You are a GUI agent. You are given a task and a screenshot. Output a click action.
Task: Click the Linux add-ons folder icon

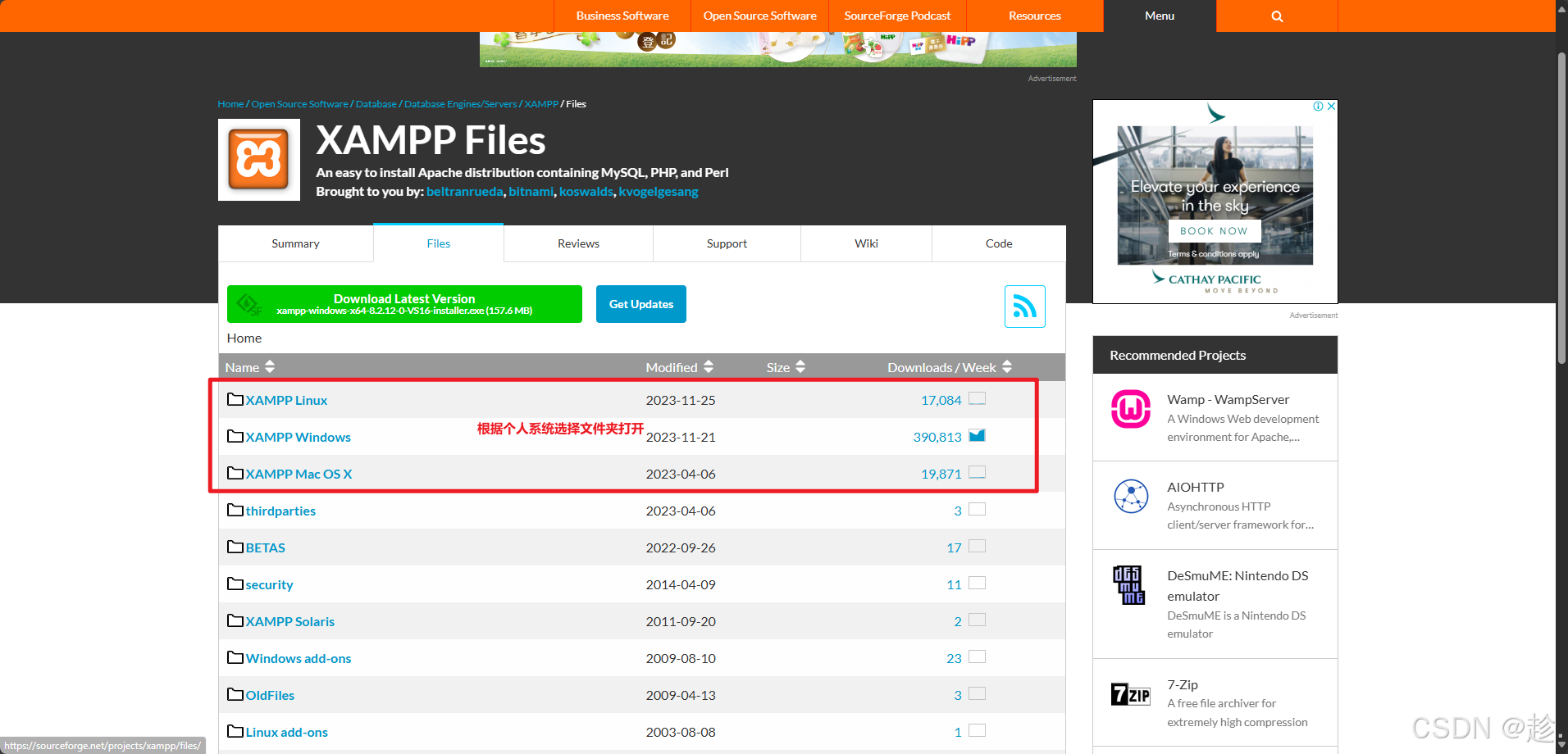235,731
